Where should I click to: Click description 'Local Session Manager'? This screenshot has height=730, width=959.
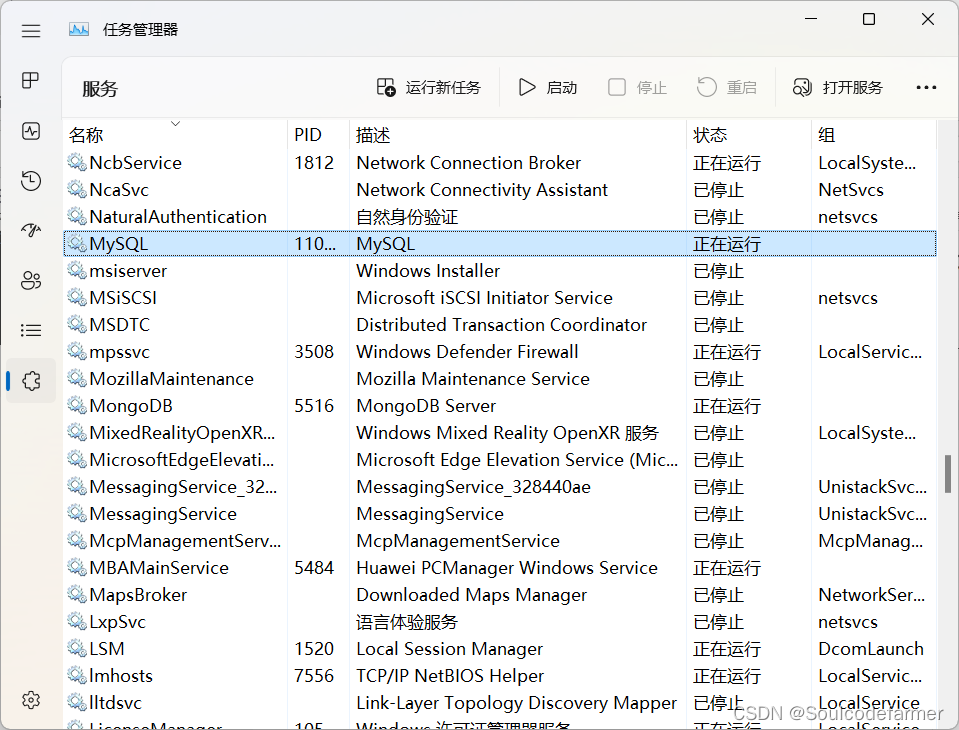450,649
